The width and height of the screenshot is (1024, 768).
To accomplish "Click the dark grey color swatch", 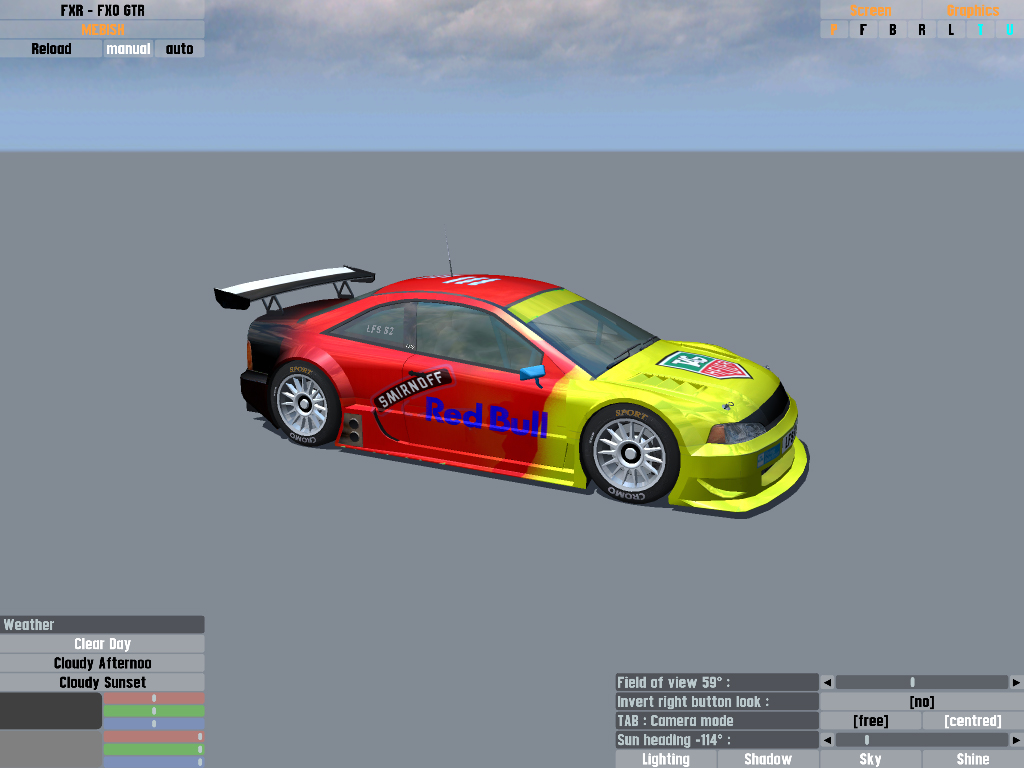I will click(50, 711).
